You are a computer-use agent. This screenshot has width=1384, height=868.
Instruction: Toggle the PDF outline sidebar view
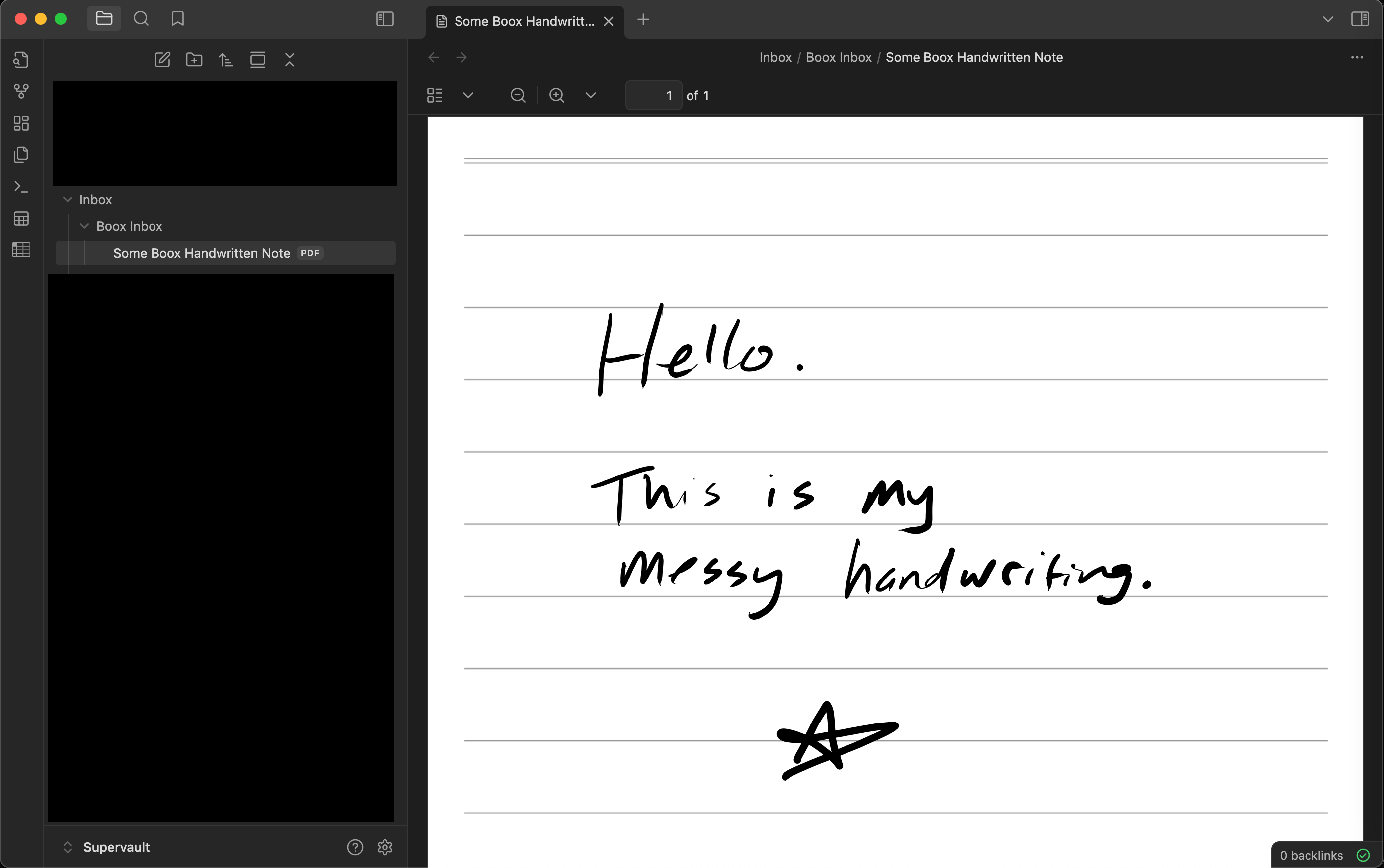click(x=435, y=95)
